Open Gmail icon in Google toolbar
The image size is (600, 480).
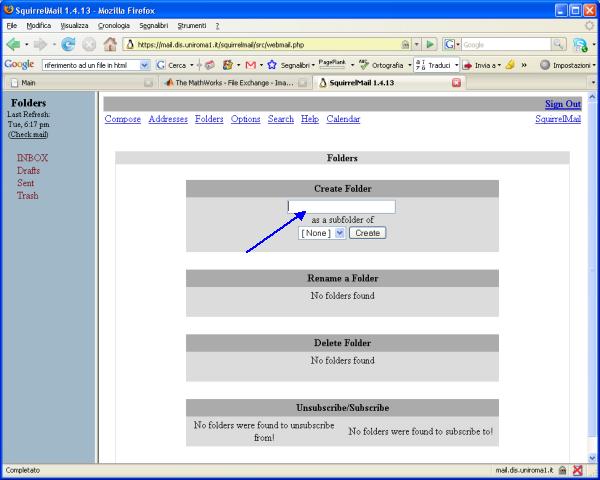249,64
